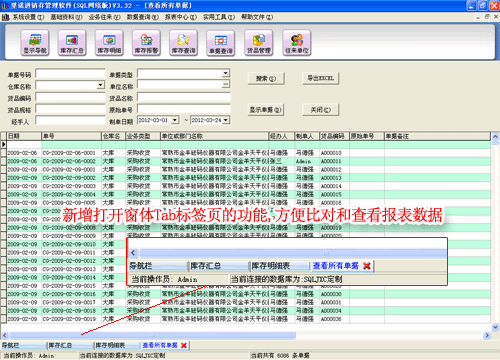Open 货品管理 toolbar icon
This screenshot has width=500, height=360.
[259, 42]
